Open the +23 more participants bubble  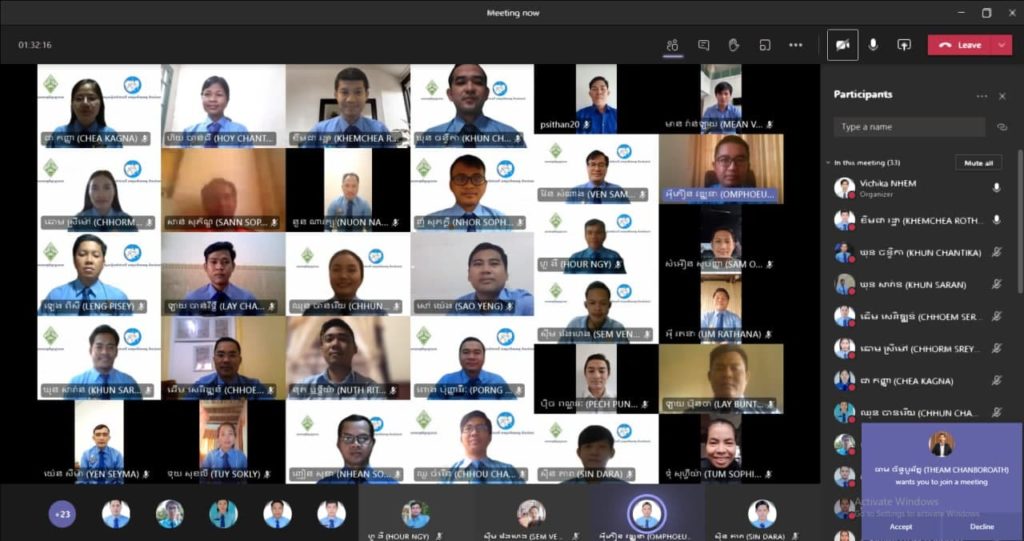tap(62, 514)
